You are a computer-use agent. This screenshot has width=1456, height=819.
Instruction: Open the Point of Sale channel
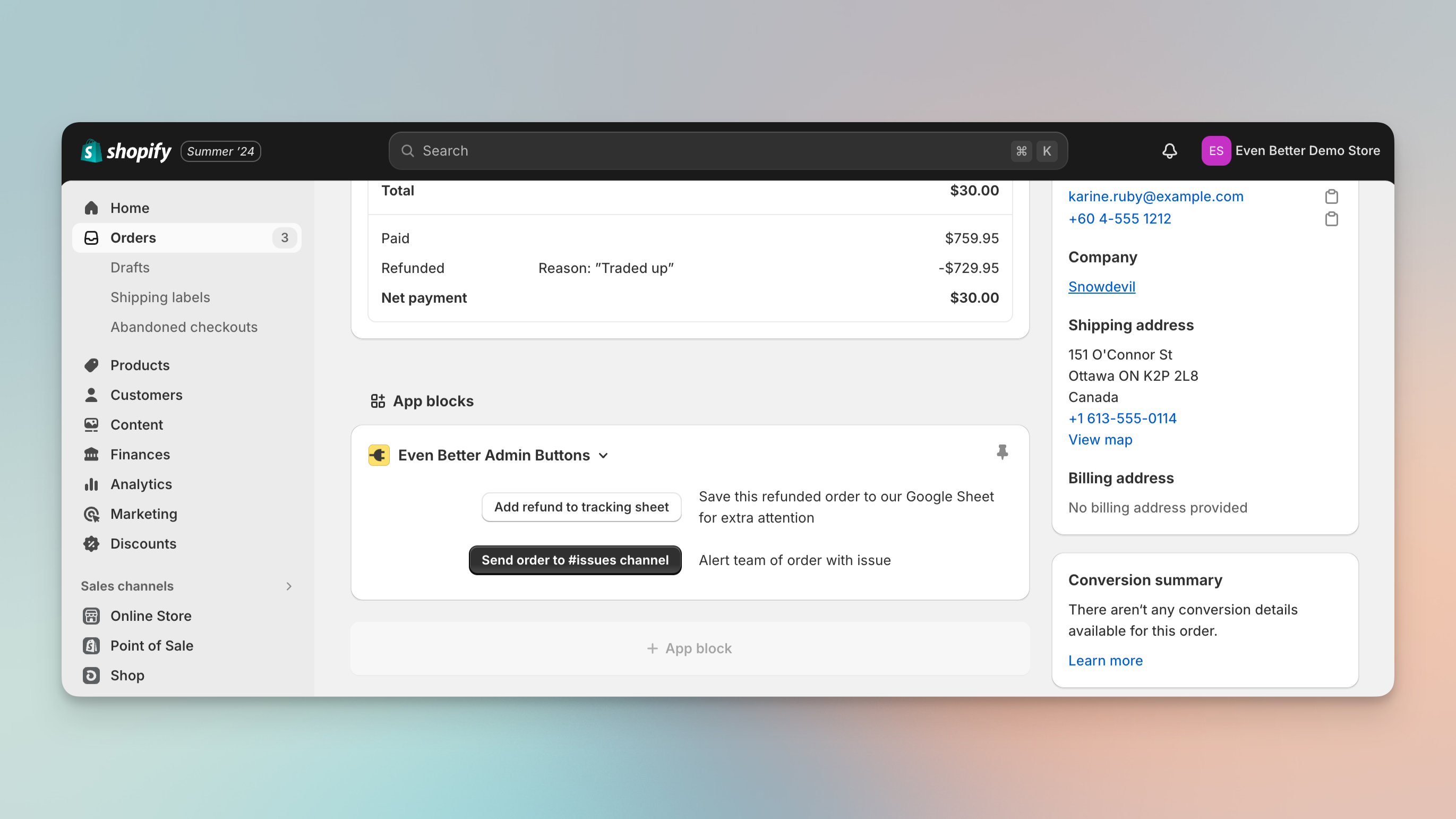click(186, 645)
